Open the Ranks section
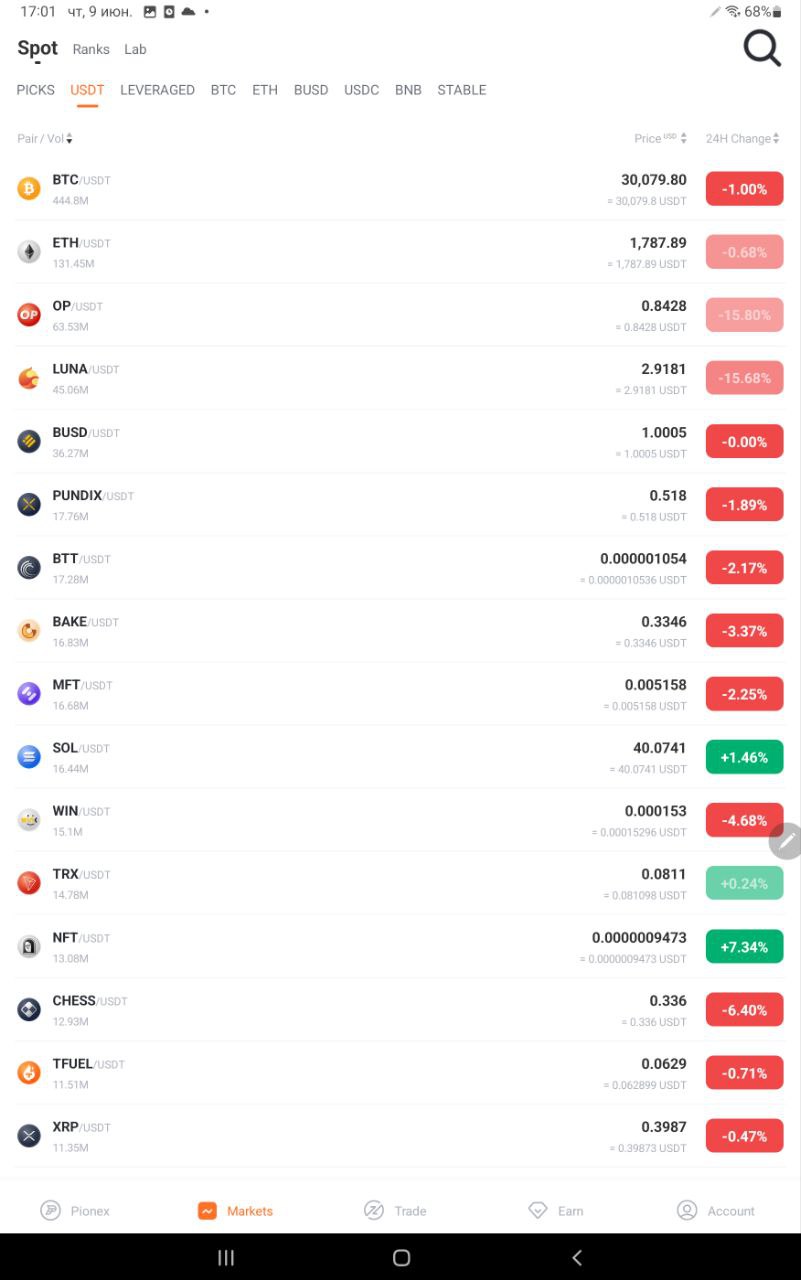 click(91, 49)
